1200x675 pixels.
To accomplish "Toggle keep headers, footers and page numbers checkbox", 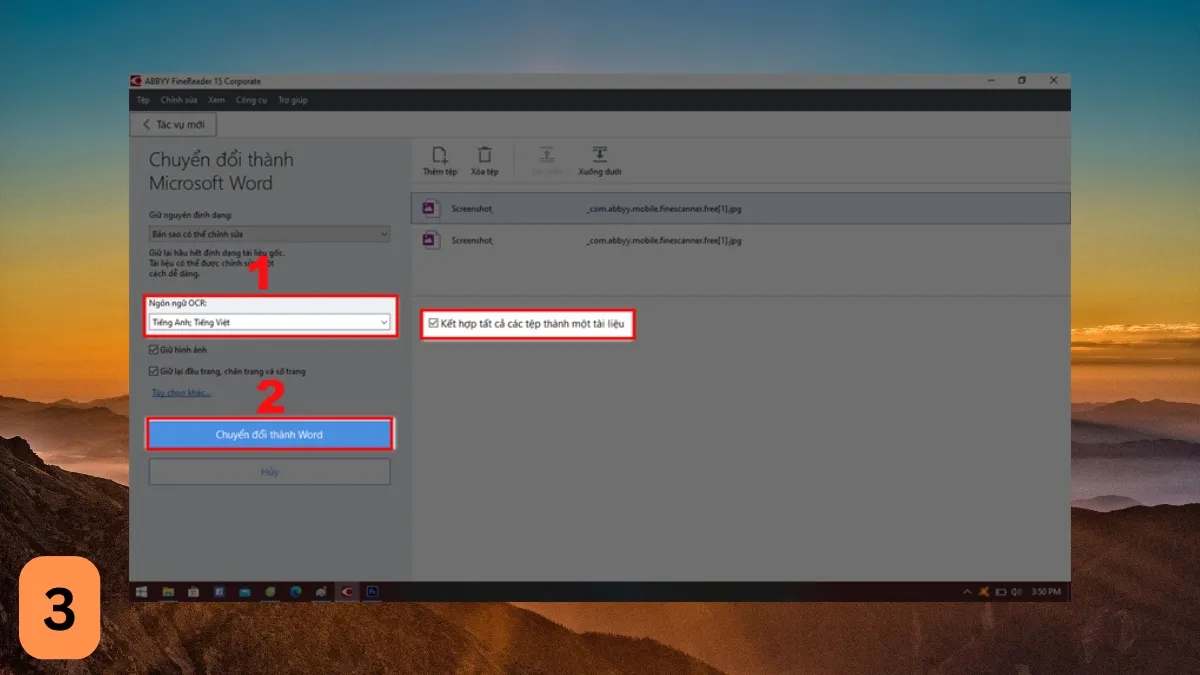I will pyautogui.click(x=153, y=371).
